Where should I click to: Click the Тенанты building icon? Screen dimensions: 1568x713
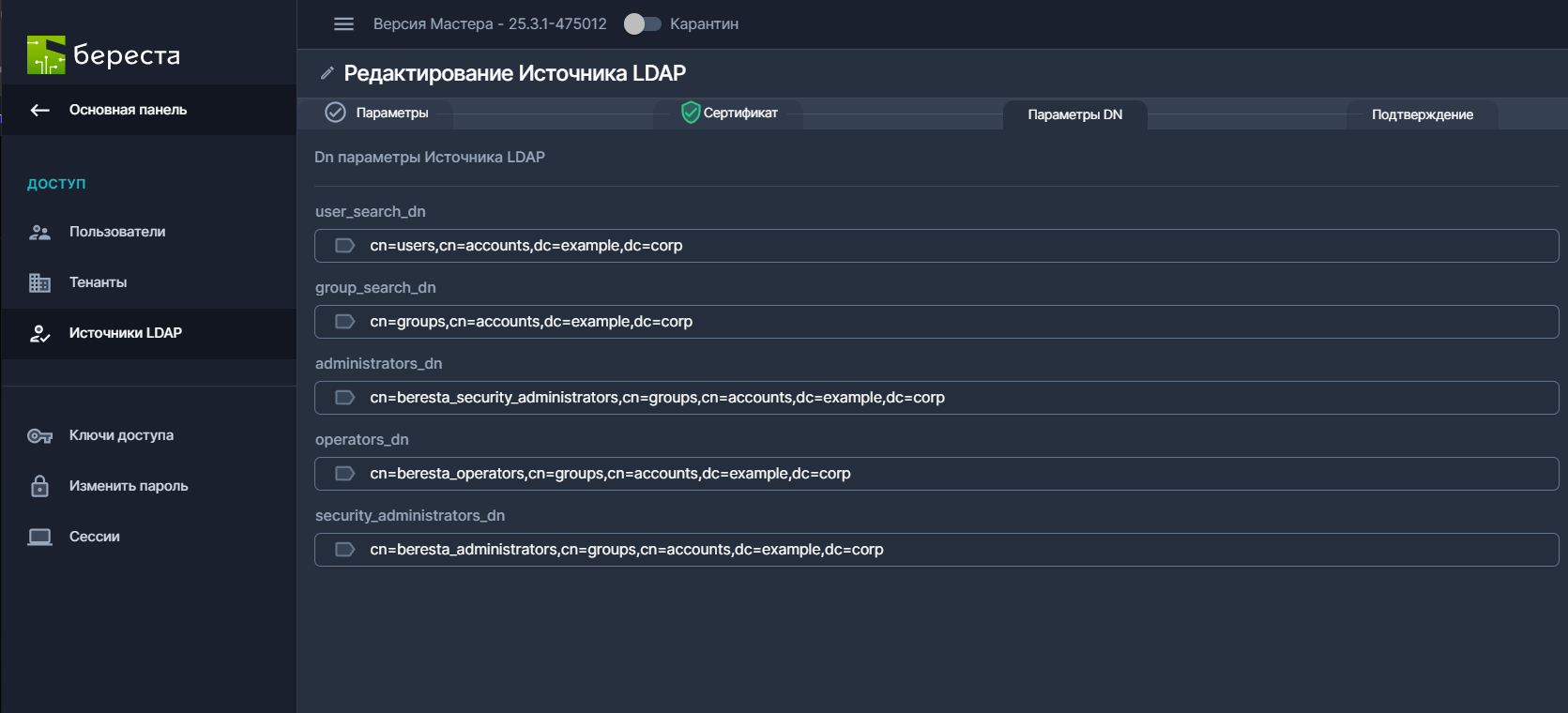click(39, 282)
